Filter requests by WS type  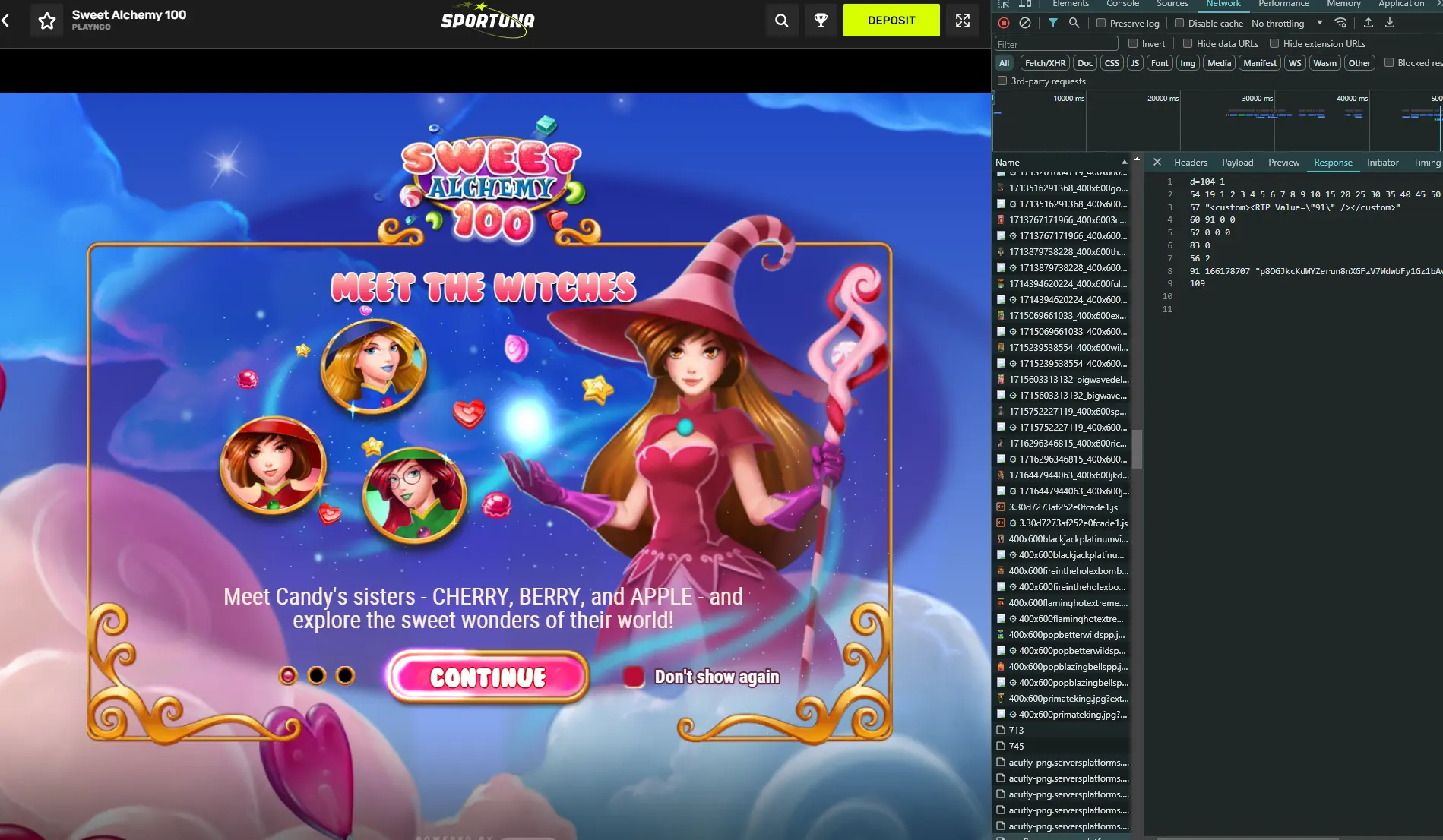point(1295,62)
